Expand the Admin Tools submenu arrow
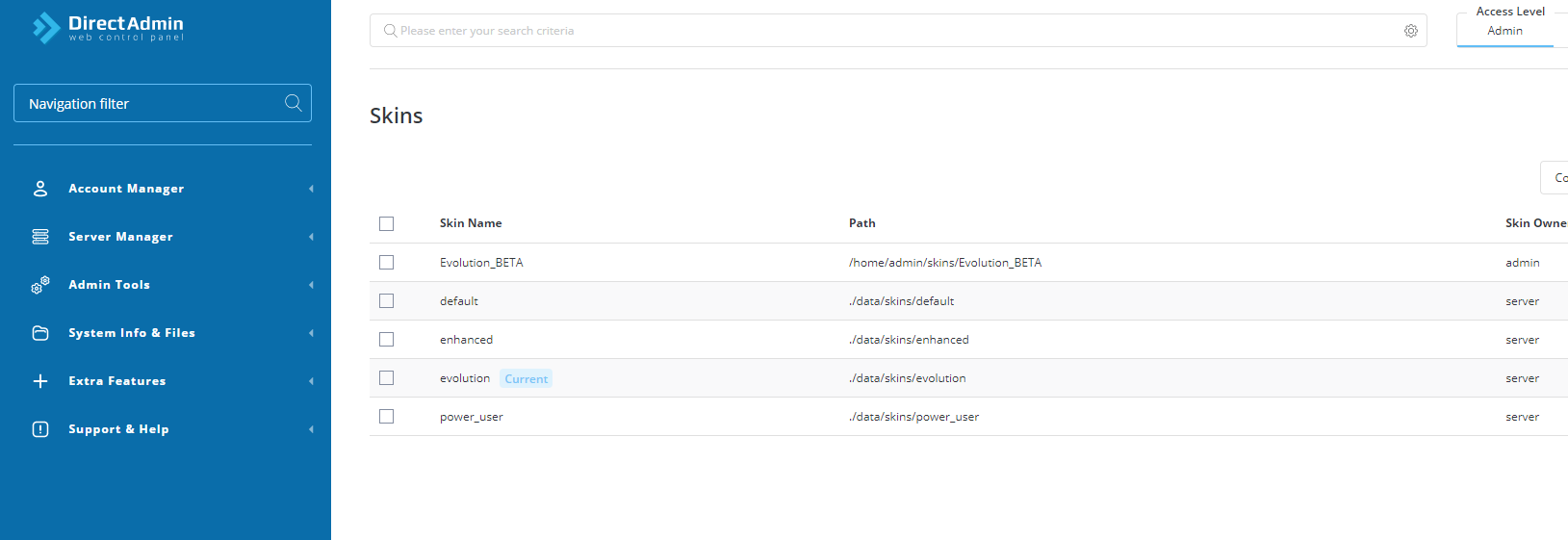 [x=311, y=285]
